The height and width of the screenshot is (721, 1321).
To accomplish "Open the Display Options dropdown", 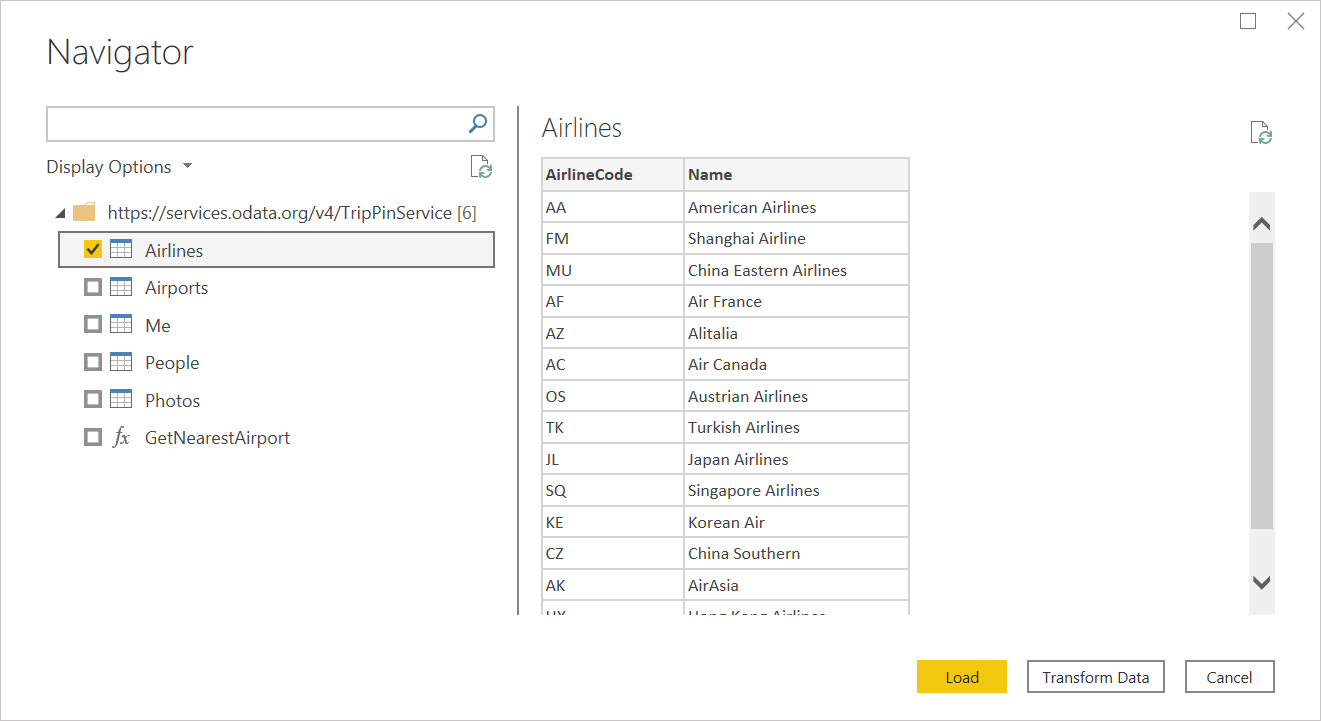I will point(119,167).
